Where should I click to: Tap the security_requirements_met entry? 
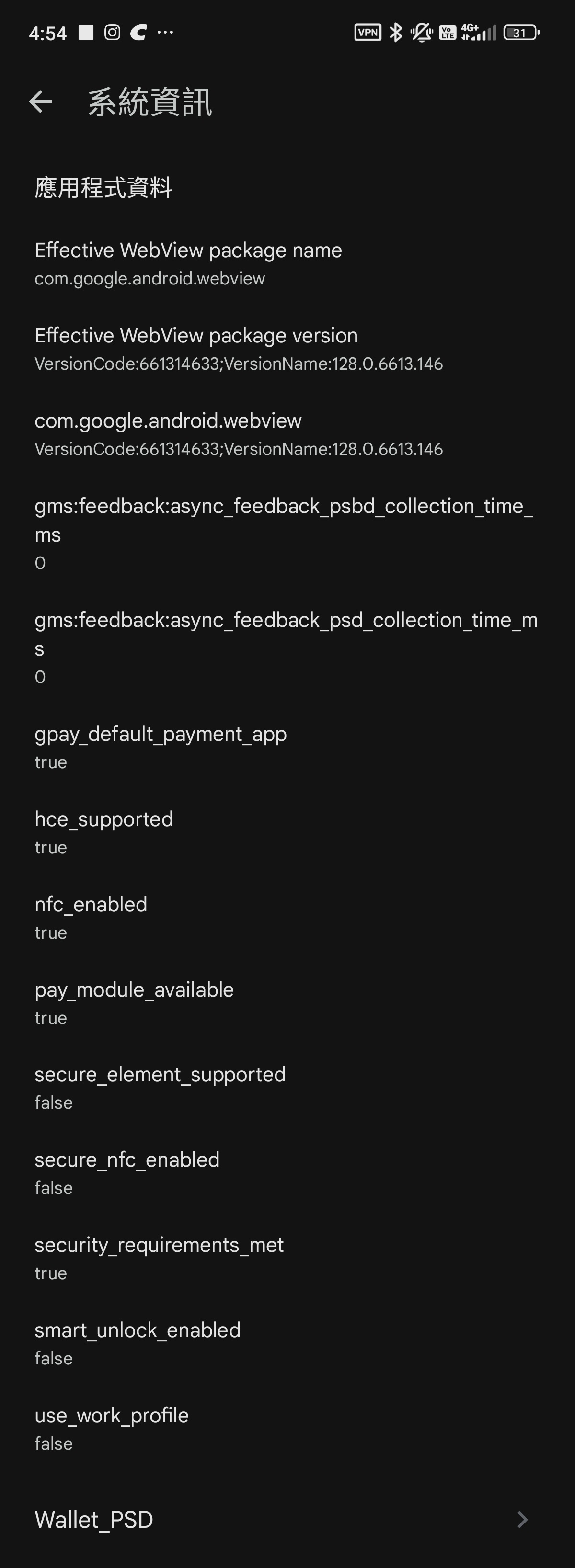(287, 1258)
